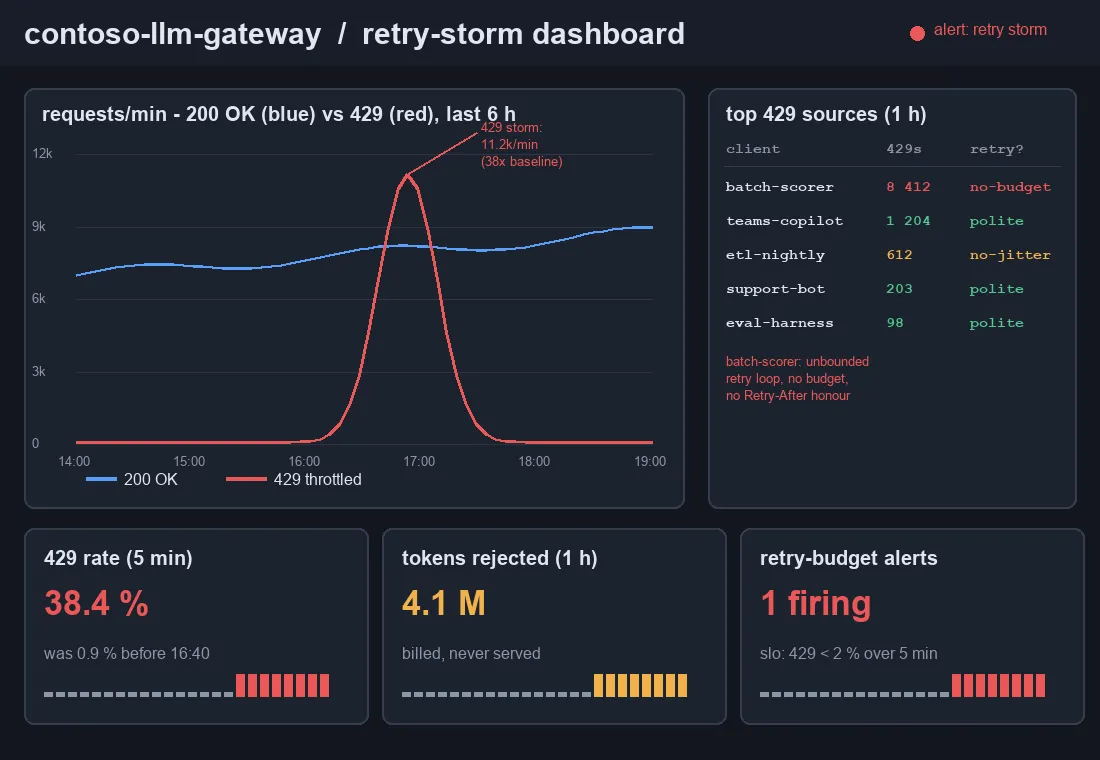Click the red 429 throttled legend line swatch

(246, 479)
